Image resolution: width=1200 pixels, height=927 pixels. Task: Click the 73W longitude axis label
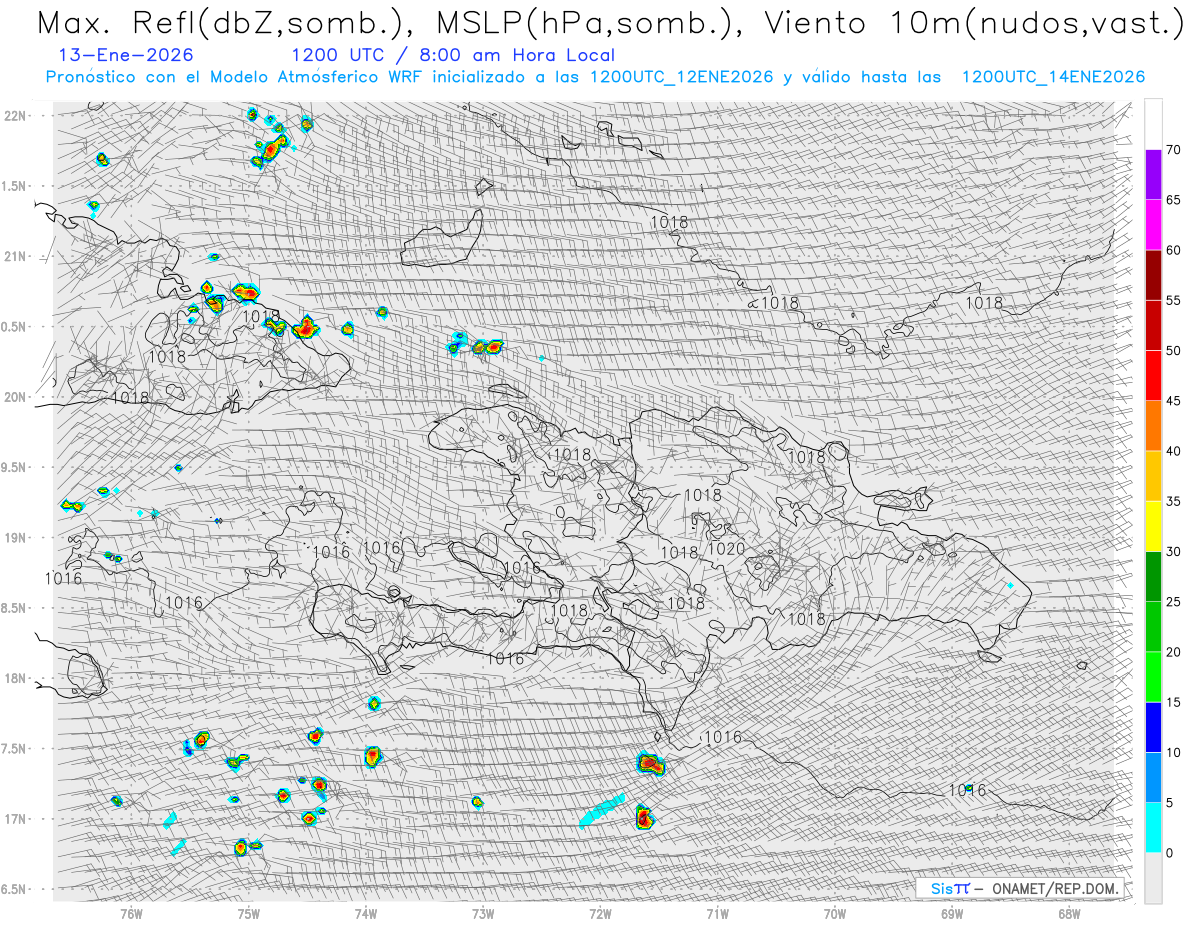pyautogui.click(x=483, y=913)
